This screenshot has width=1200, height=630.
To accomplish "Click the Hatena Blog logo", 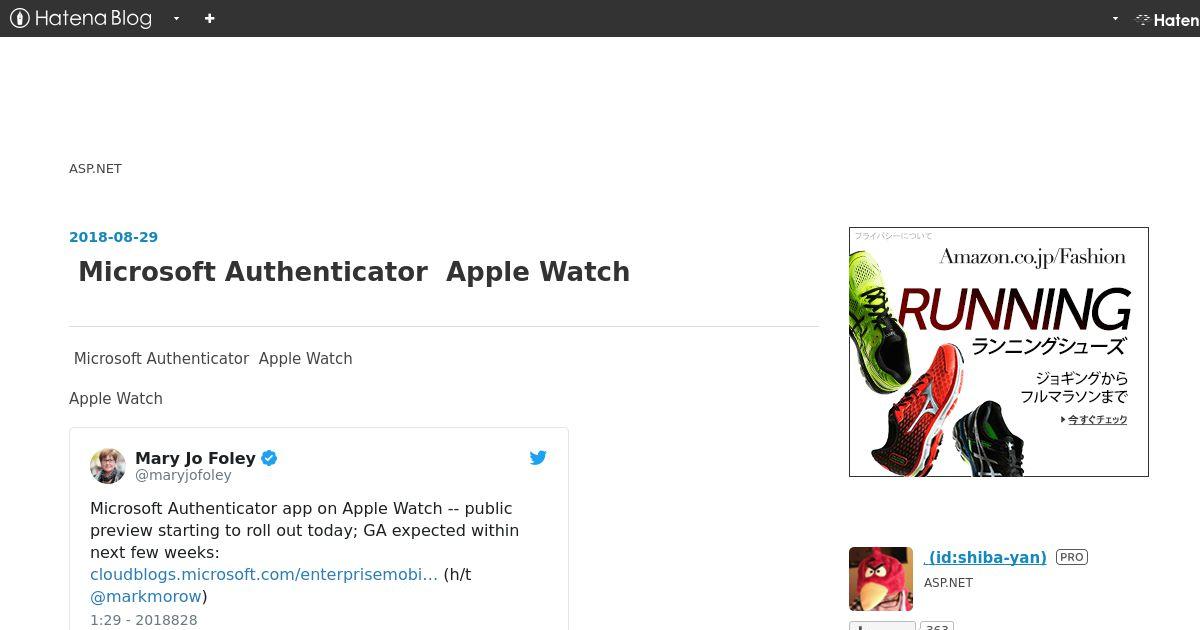I will tap(81, 18).
